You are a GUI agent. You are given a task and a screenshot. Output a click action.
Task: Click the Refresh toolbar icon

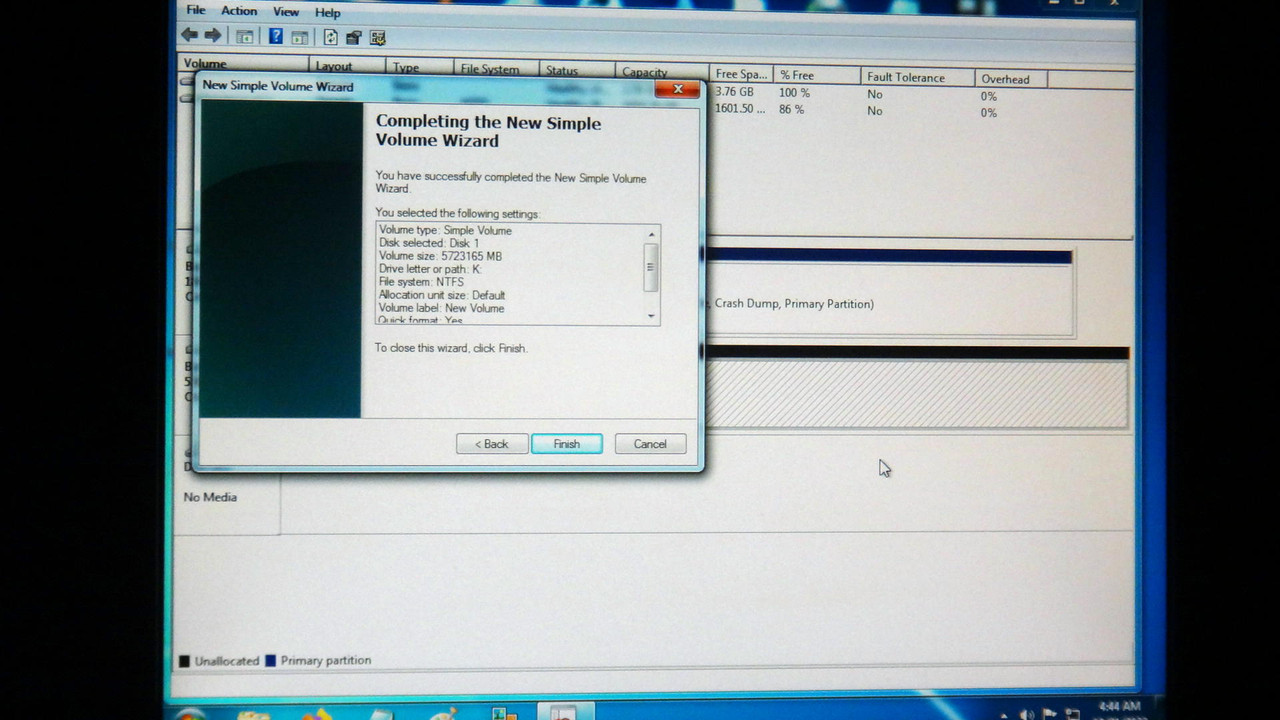click(330, 37)
